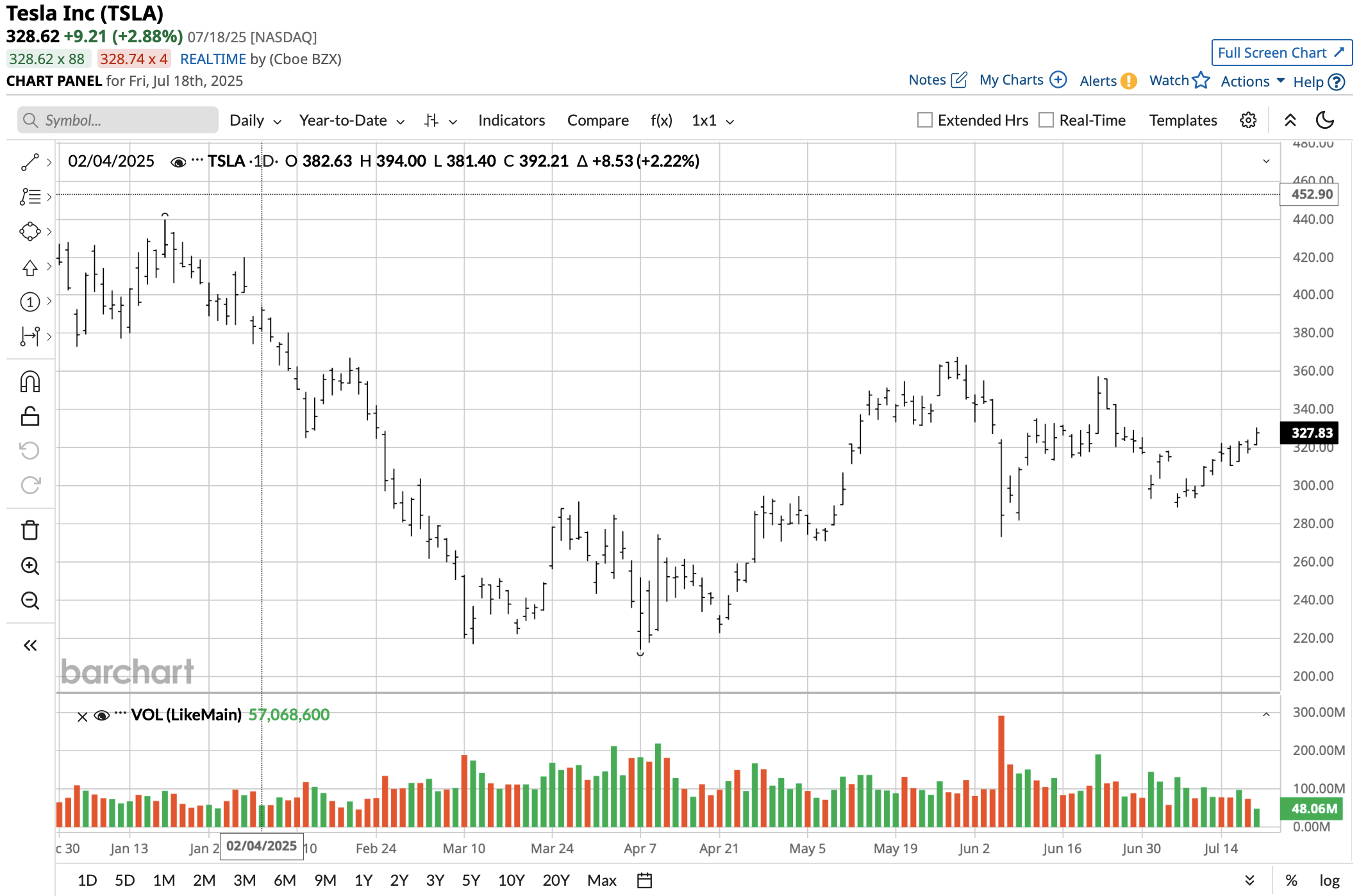This screenshot has width=1359, height=896.
Task: Select the shapes polygon tool
Action: point(29,231)
